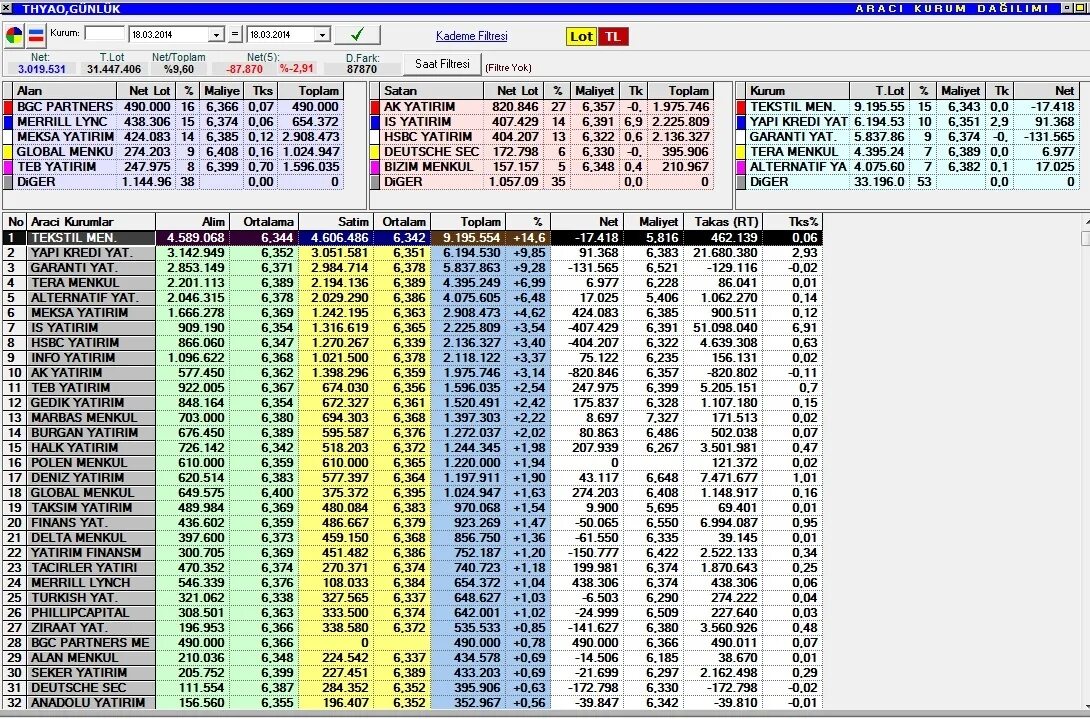Sort the main table by the blue Toplam column
1090x719 pixels.
point(468,222)
